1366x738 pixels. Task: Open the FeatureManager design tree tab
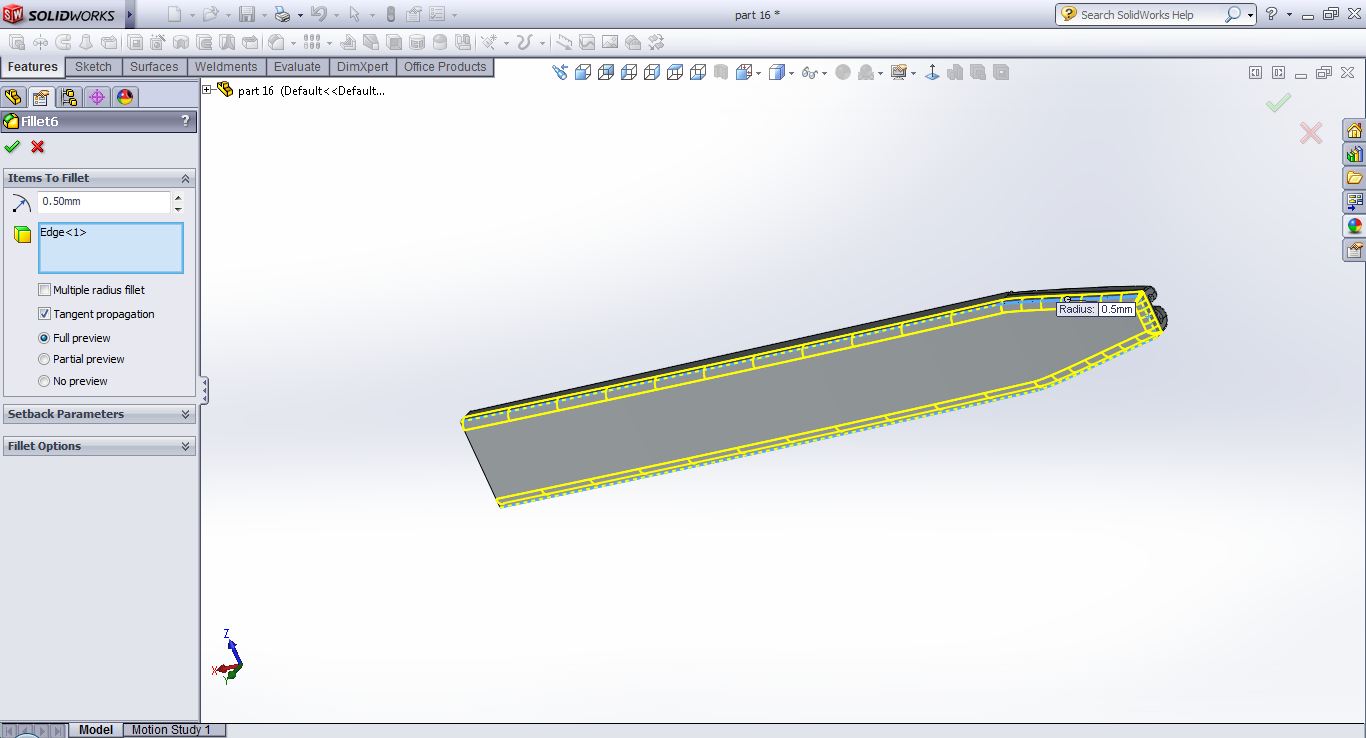13,97
